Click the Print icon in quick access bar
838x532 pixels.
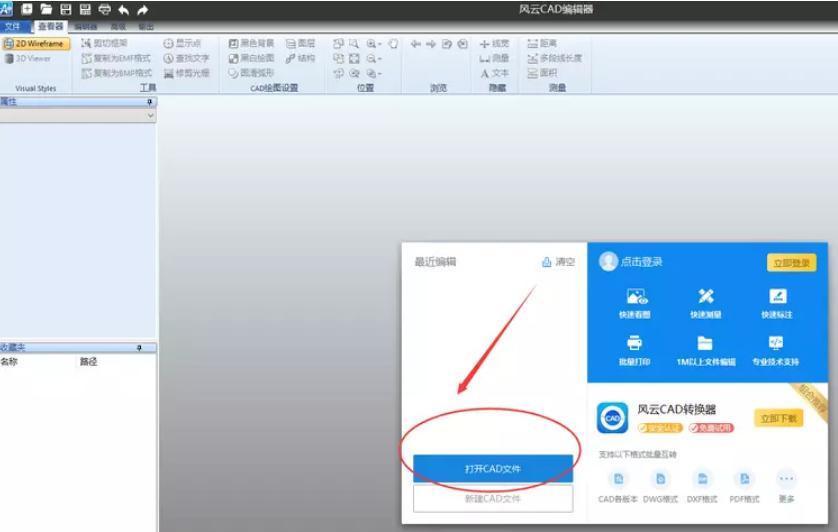point(104,9)
